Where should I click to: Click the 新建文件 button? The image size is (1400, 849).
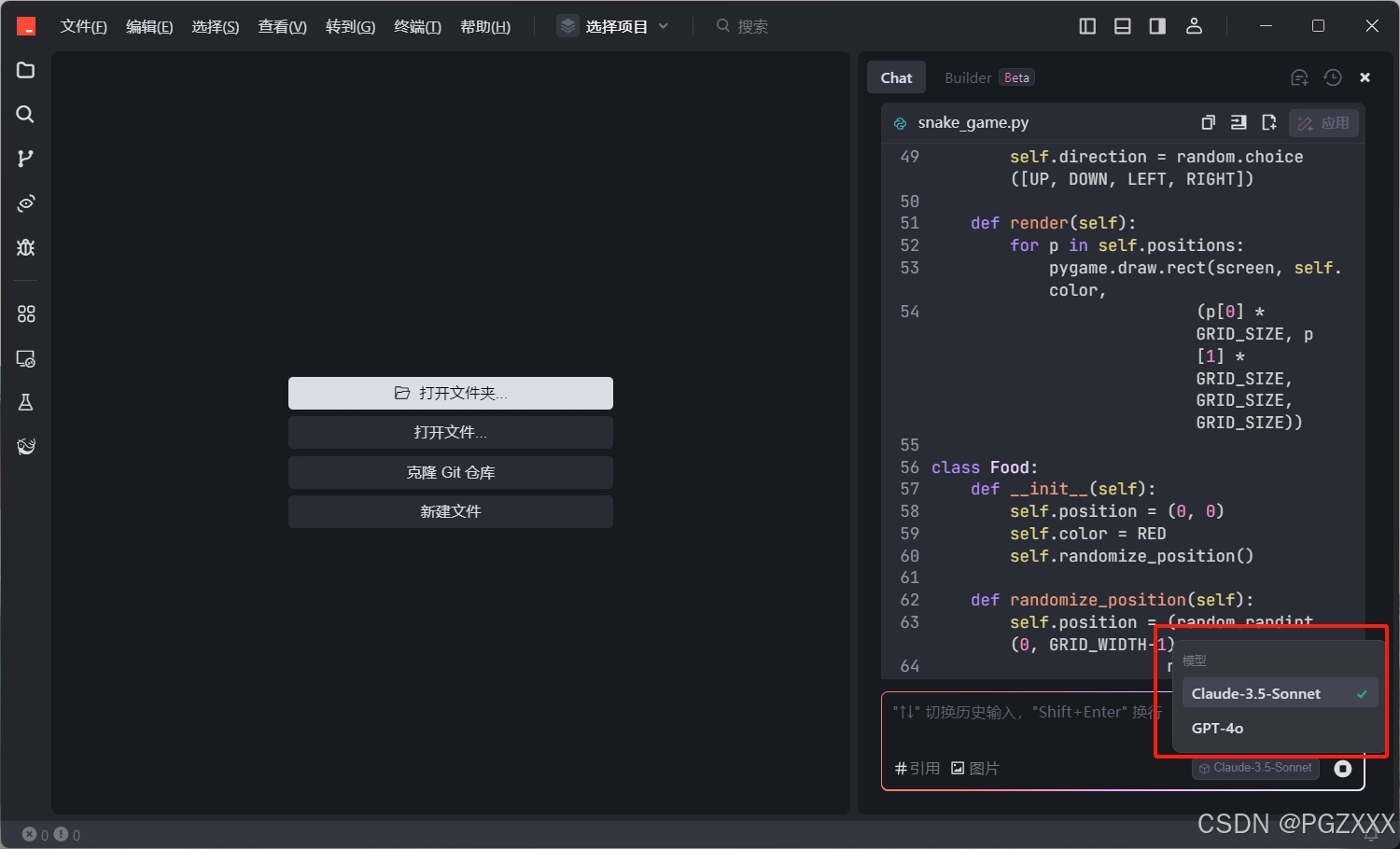451,511
